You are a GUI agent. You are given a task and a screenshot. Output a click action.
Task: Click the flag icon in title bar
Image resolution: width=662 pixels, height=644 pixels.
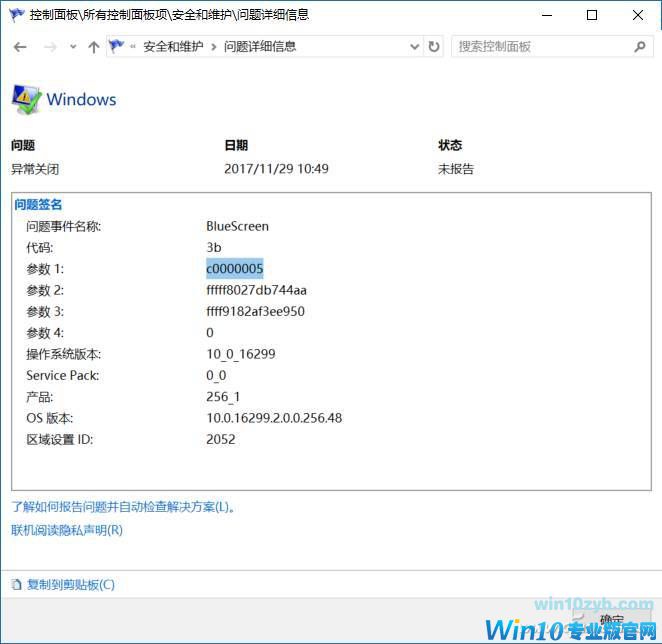17,15
